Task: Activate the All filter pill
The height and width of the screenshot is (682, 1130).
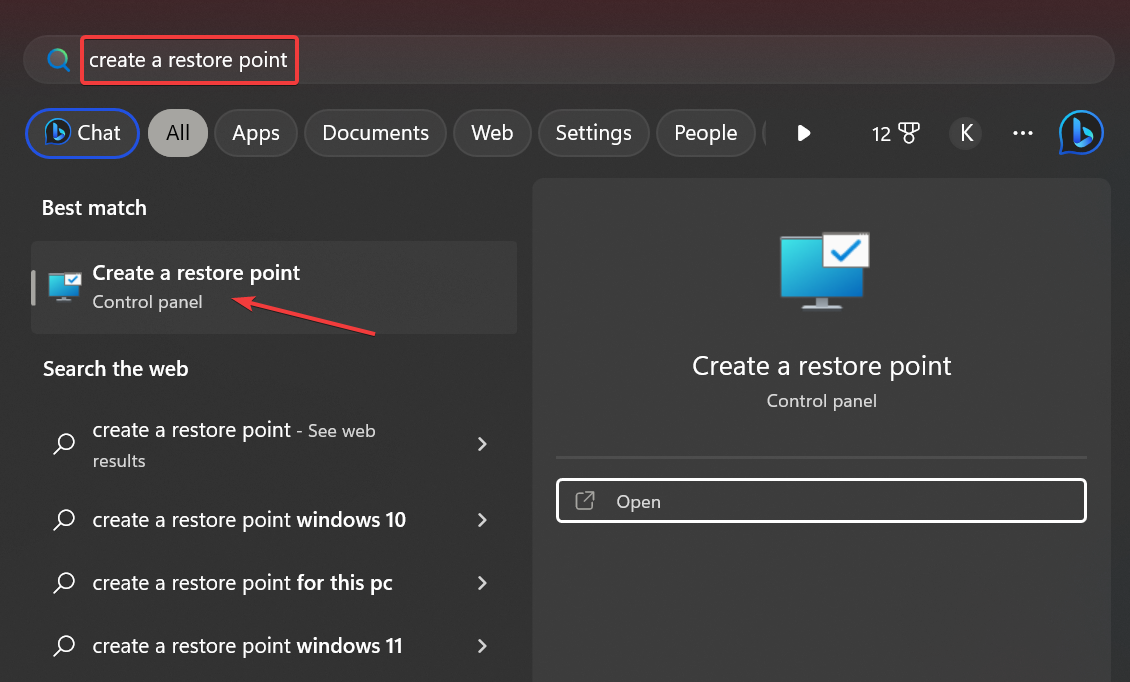Action: (x=177, y=132)
